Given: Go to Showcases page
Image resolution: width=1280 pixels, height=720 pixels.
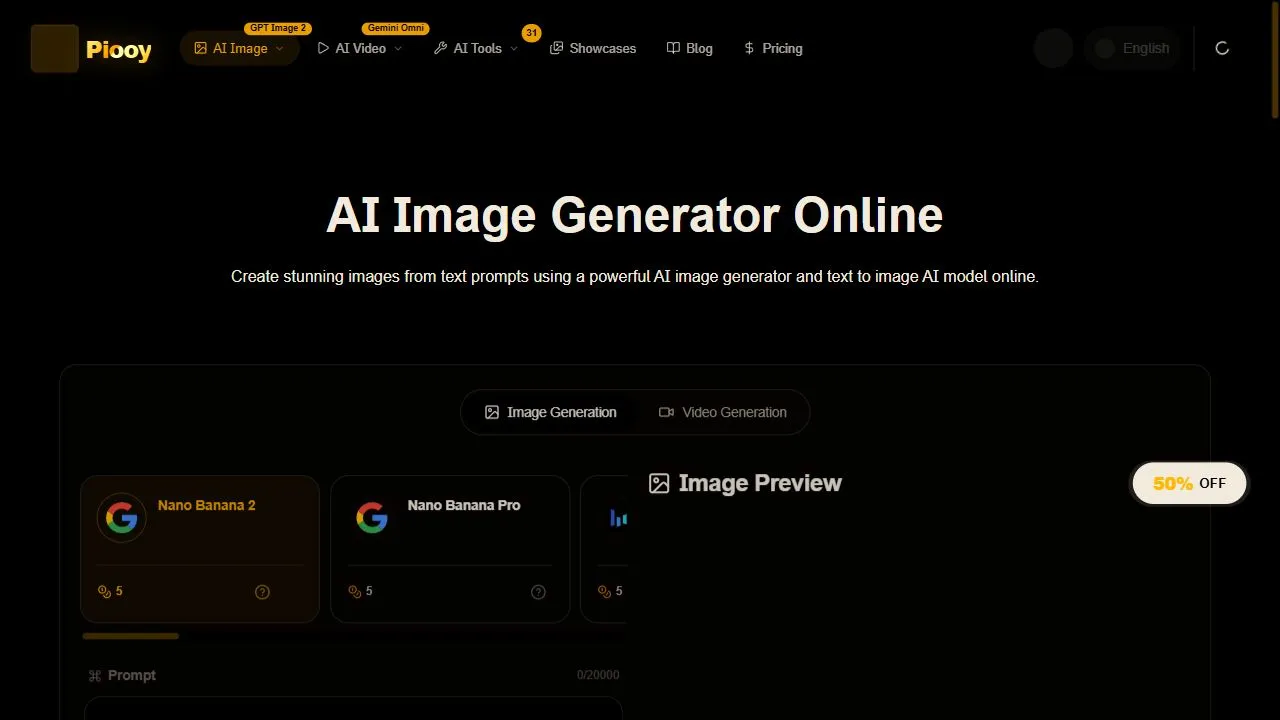Looking at the screenshot, I should click(593, 48).
